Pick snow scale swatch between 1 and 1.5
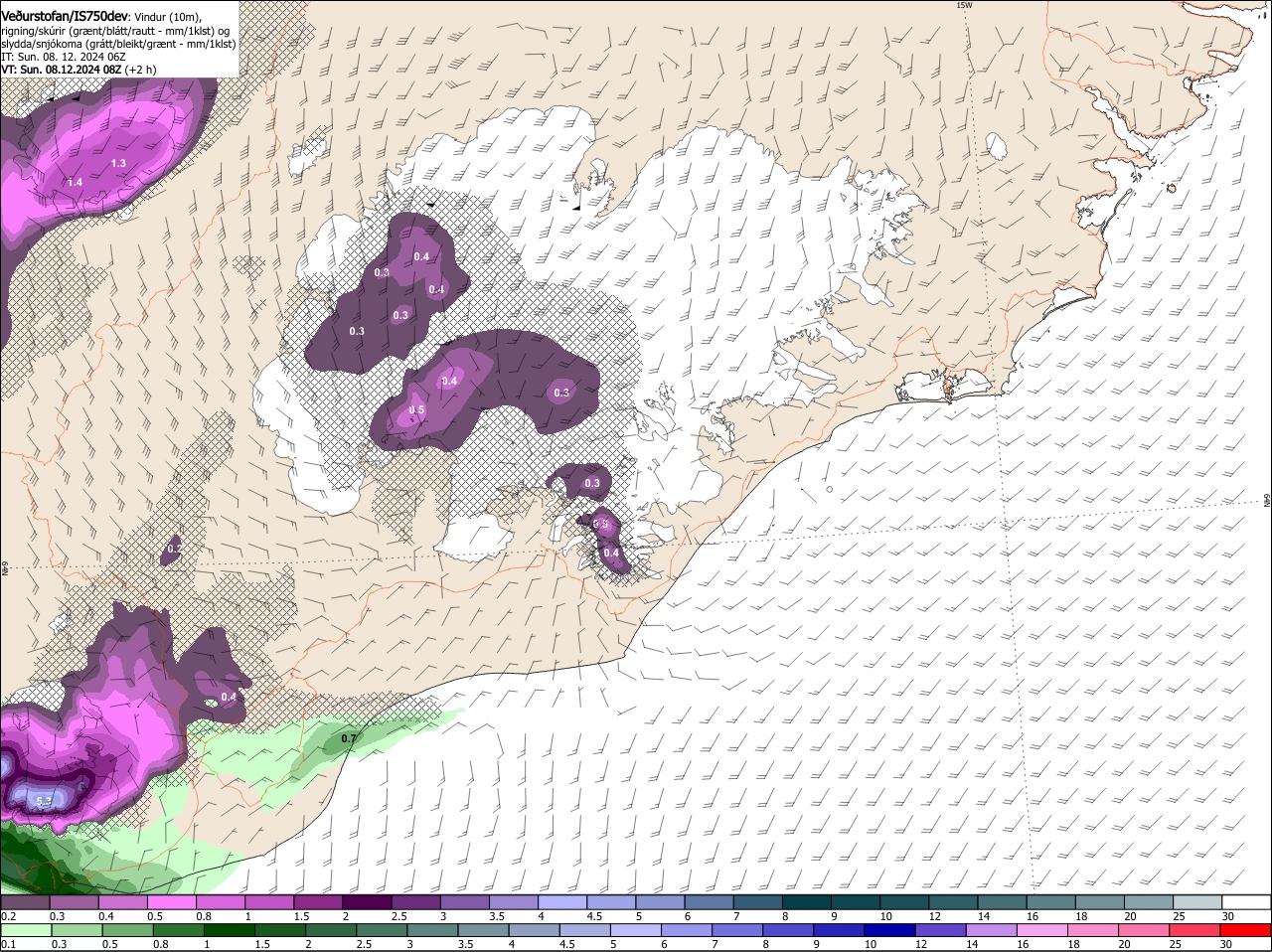Screen dimensions: 1272x952 point(269,902)
